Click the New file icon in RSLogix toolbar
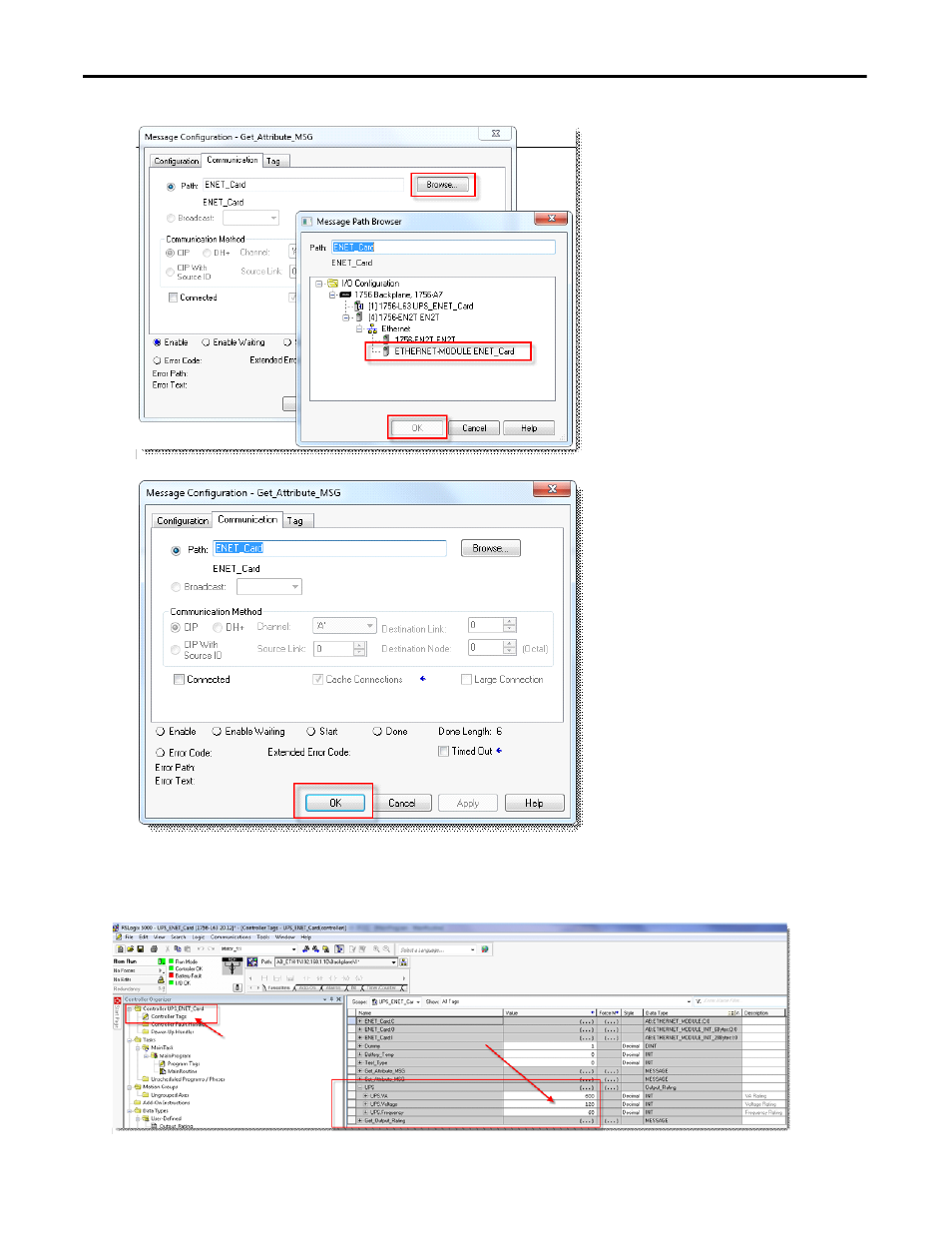 (121, 948)
